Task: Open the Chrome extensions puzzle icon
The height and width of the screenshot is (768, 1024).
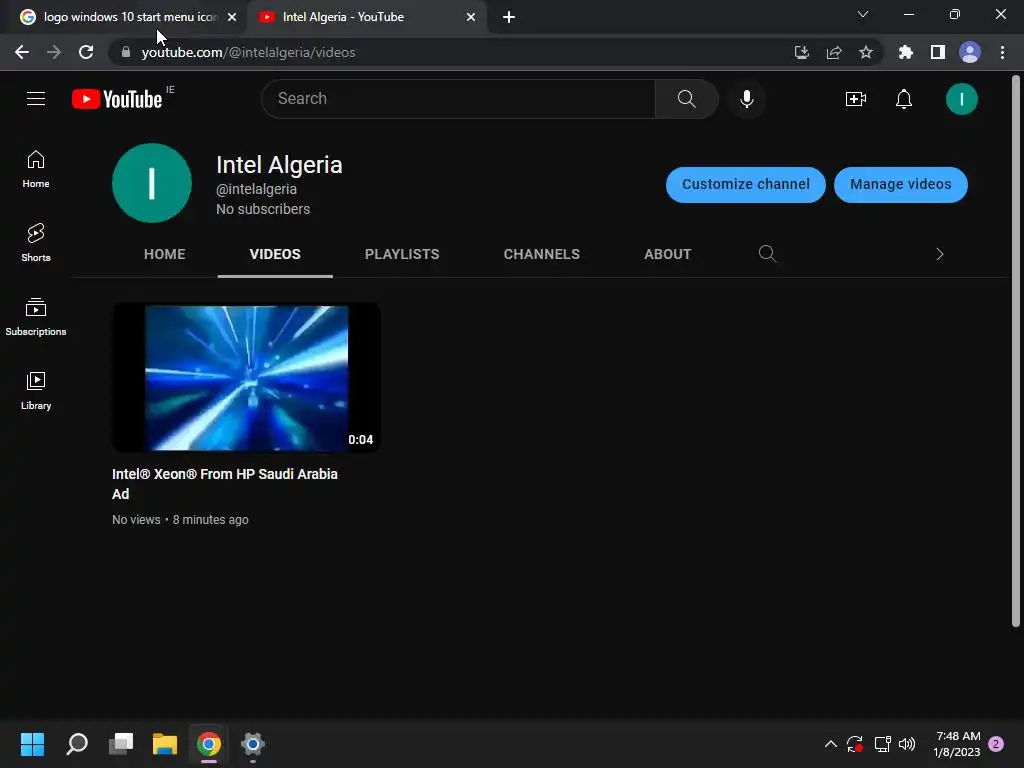Action: point(905,52)
